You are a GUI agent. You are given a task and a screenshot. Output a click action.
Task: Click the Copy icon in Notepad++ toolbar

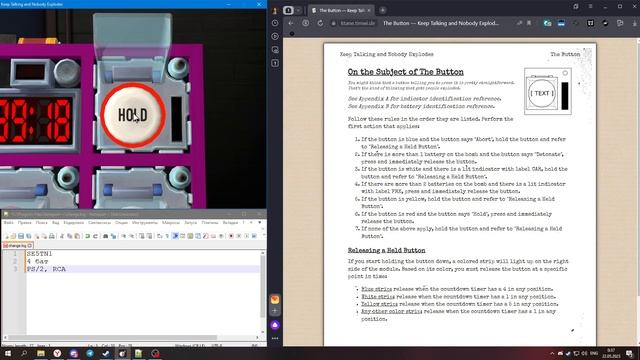click(x=69, y=236)
